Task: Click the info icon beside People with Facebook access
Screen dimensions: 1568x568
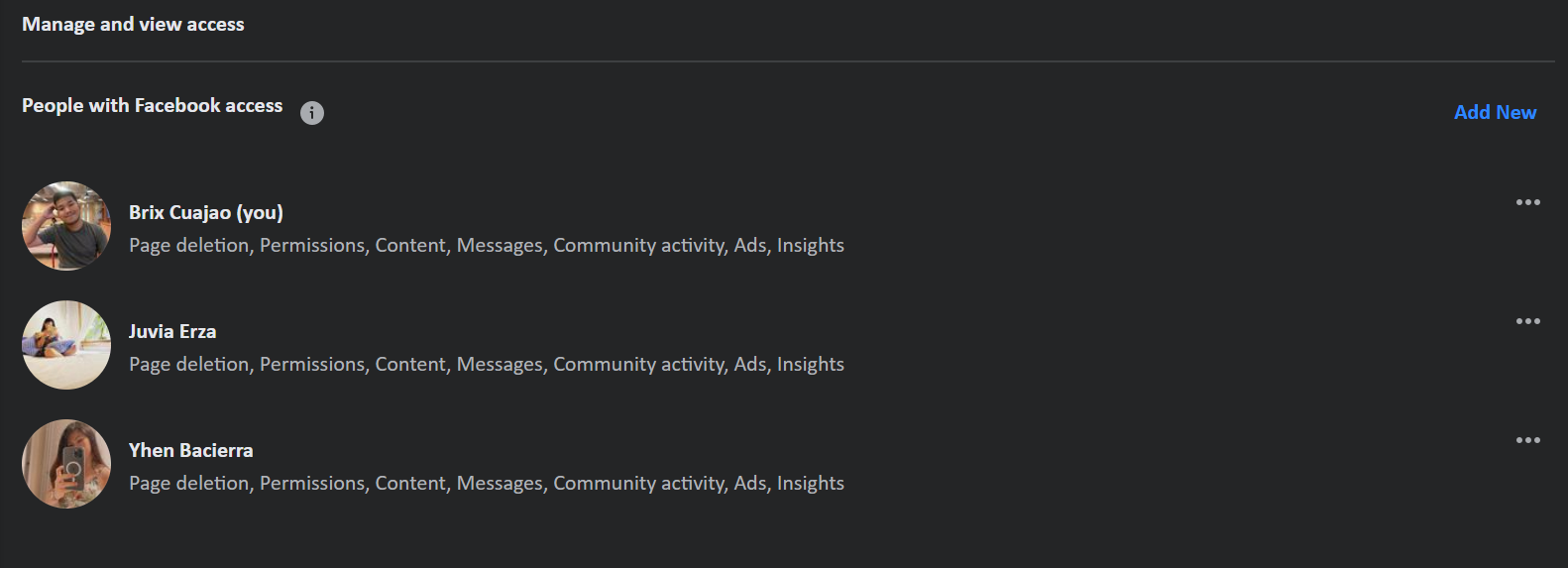Action: [x=312, y=113]
